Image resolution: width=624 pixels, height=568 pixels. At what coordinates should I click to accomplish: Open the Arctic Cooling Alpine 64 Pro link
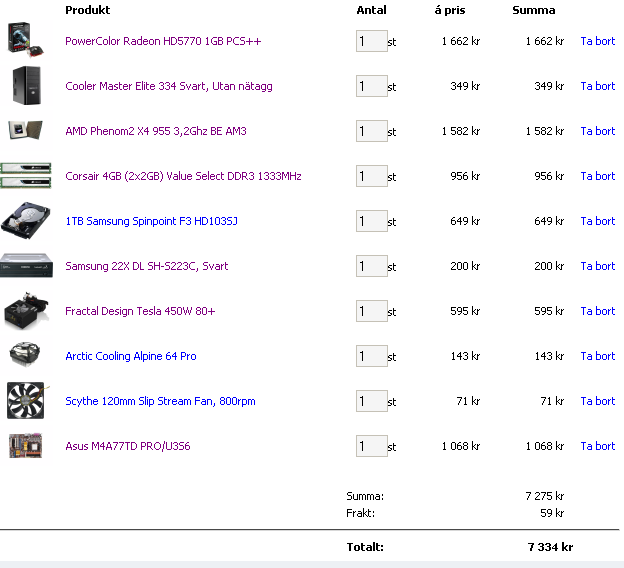[x=130, y=356]
